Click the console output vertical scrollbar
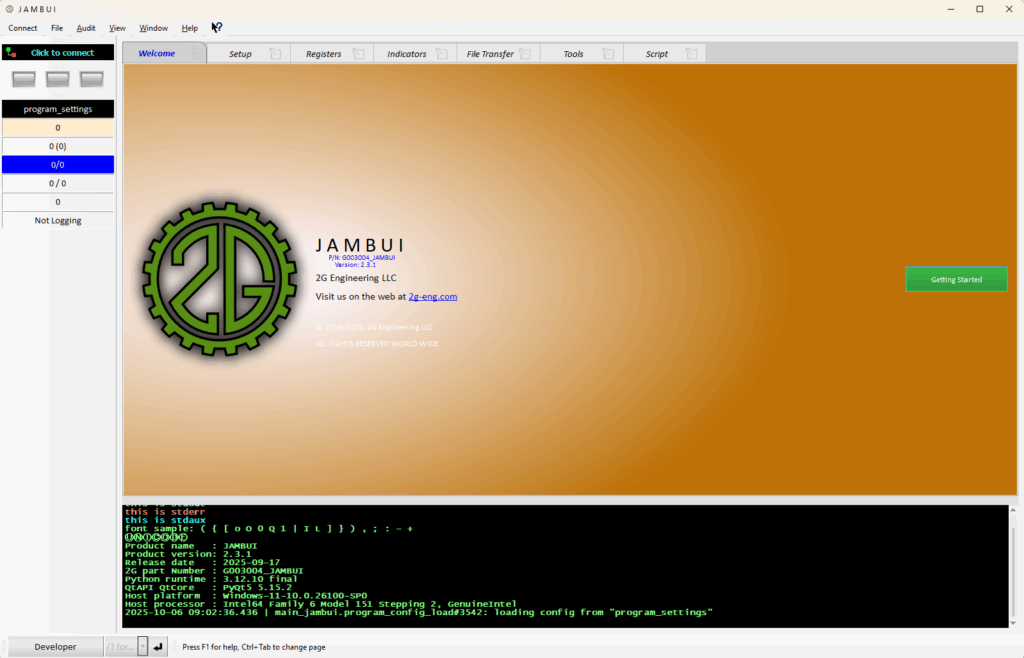 (1012, 566)
